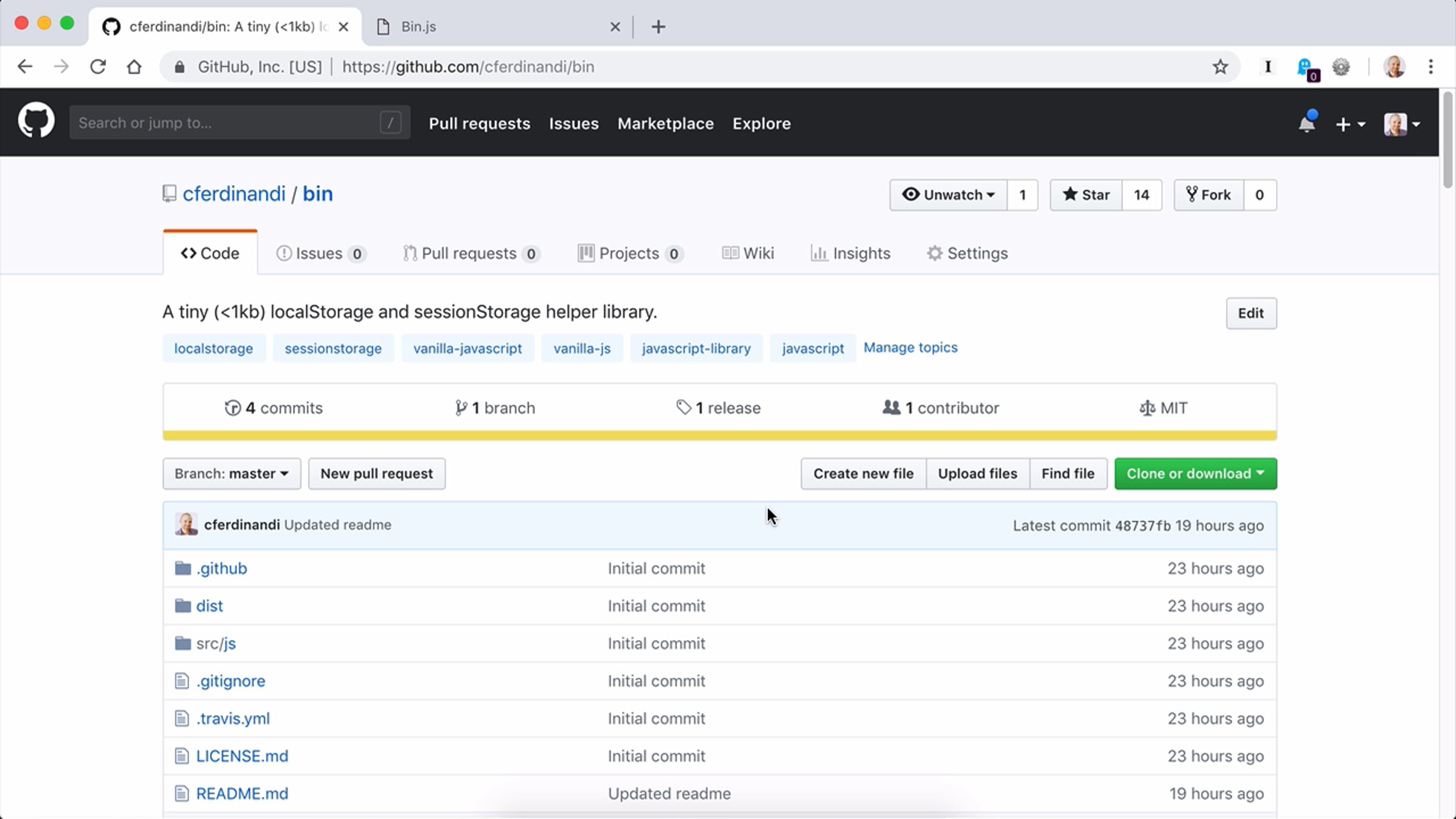
Task: Click Pull requests in top navigation
Action: [x=479, y=124]
